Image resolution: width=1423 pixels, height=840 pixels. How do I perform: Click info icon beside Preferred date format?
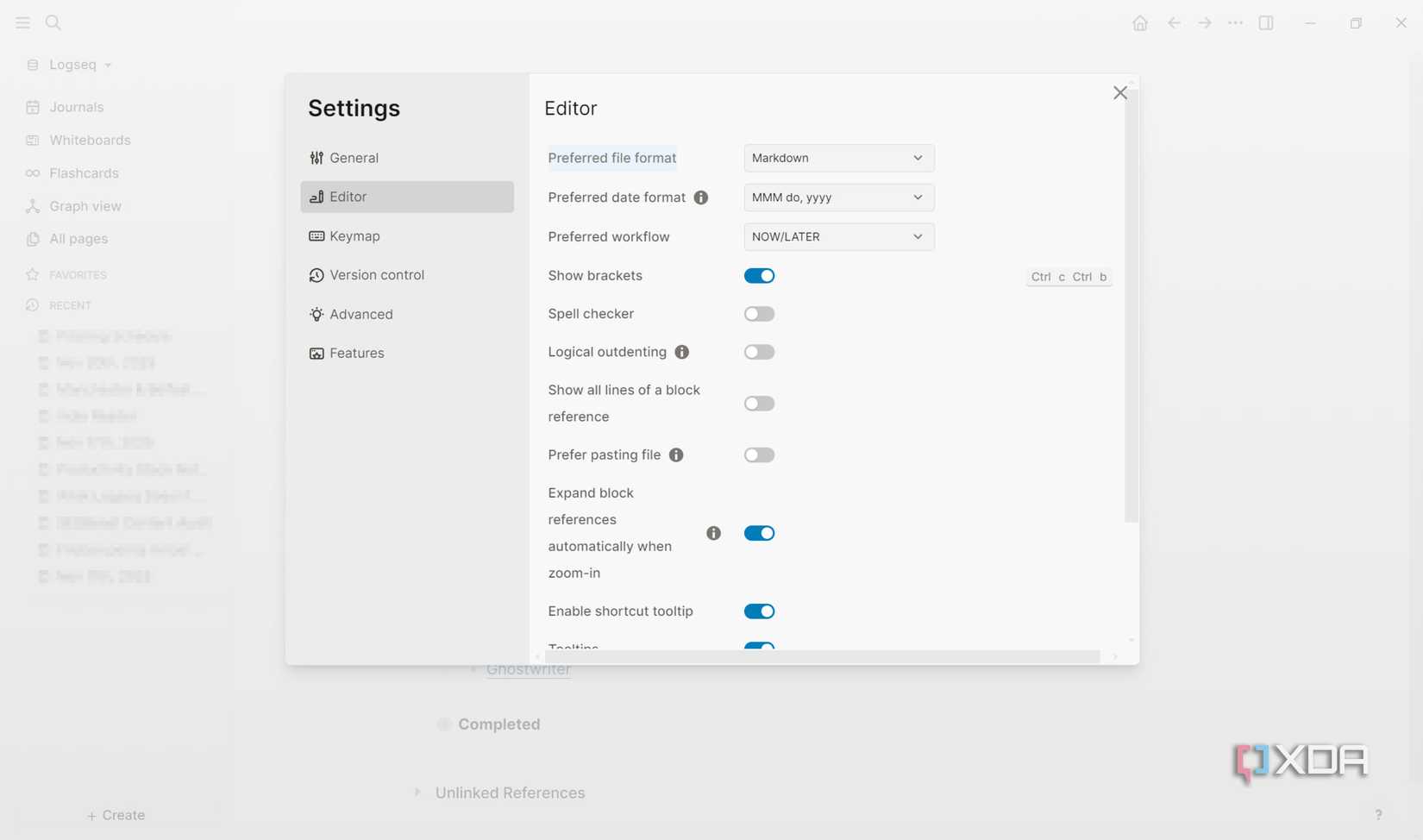click(701, 197)
